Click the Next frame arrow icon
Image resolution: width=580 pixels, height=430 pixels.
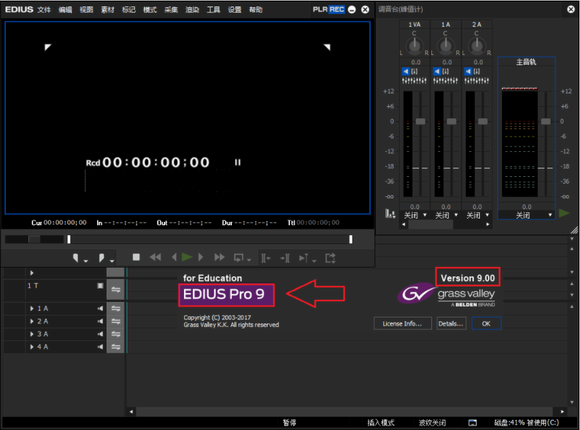[x=201, y=257]
